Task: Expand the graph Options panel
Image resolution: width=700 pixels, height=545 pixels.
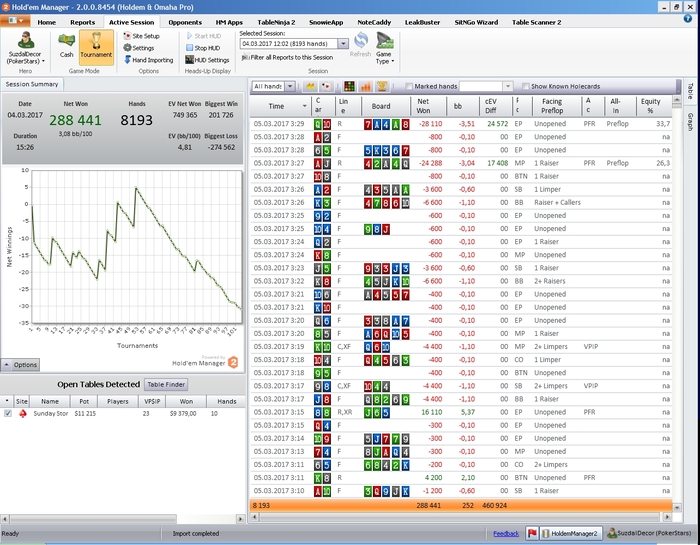Action: [21, 365]
